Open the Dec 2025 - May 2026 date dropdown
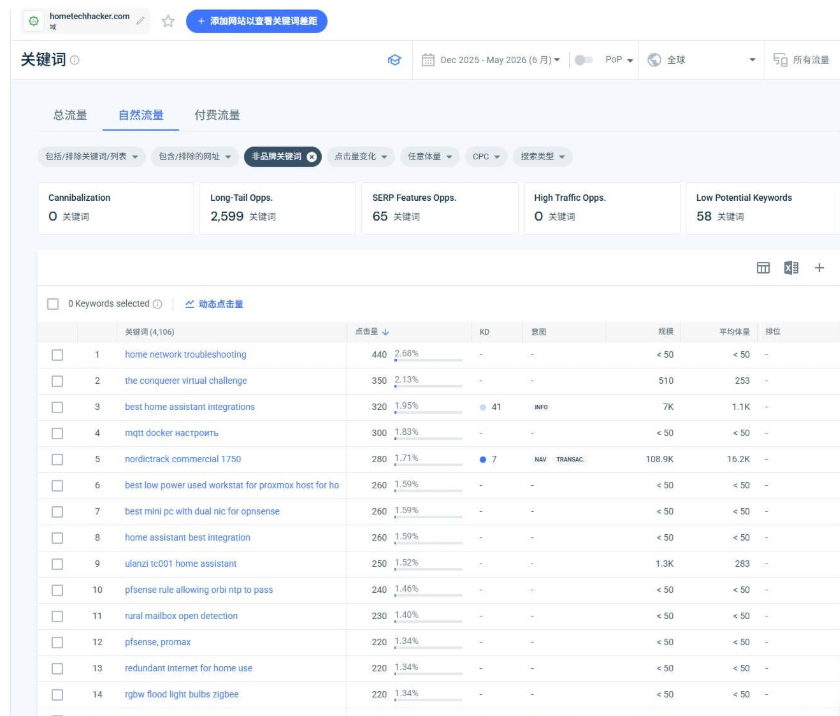The image size is (840, 716). click(x=500, y=60)
